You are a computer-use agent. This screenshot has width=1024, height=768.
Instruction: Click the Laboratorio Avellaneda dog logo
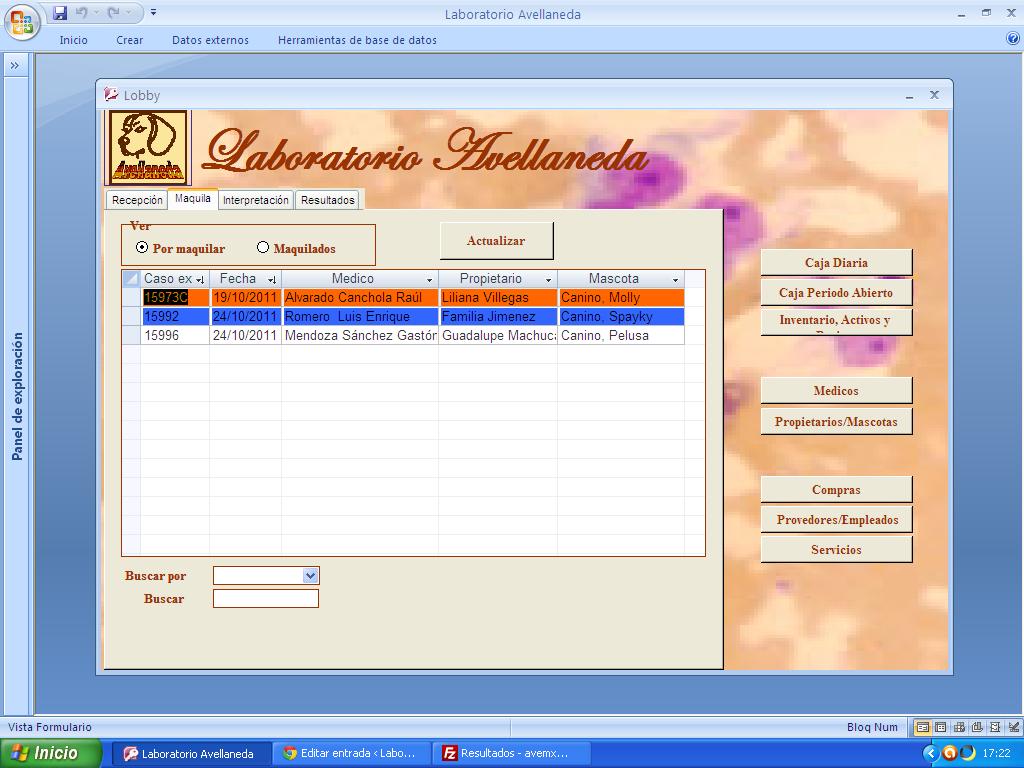click(148, 147)
